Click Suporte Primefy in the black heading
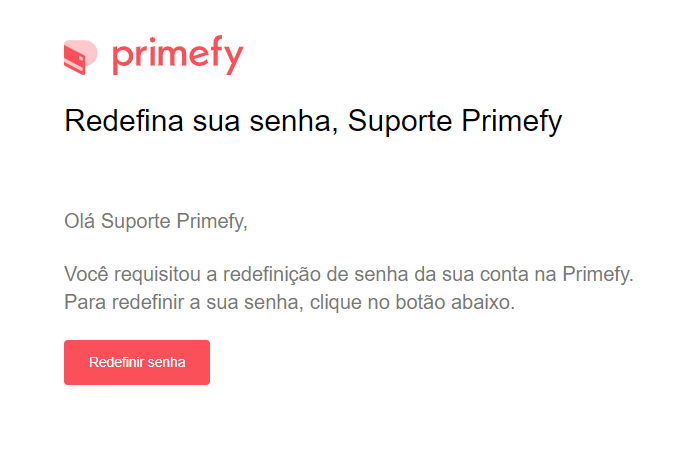The width and height of the screenshot is (688, 468). [x=455, y=121]
